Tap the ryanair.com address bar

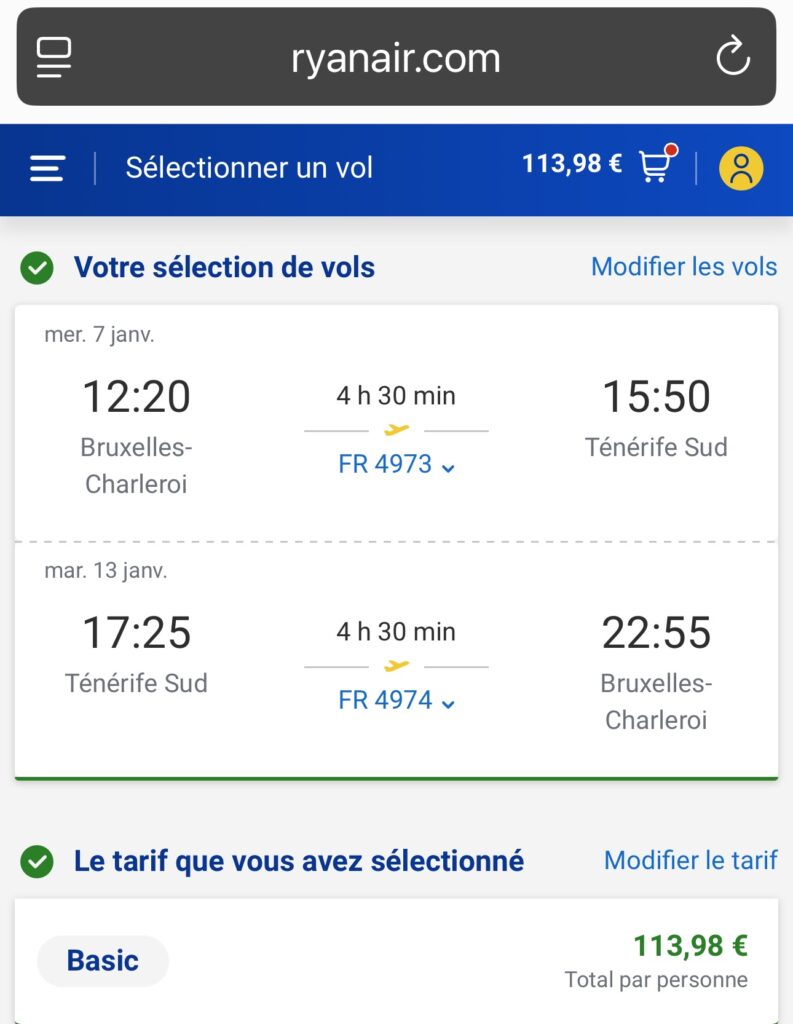[396, 57]
